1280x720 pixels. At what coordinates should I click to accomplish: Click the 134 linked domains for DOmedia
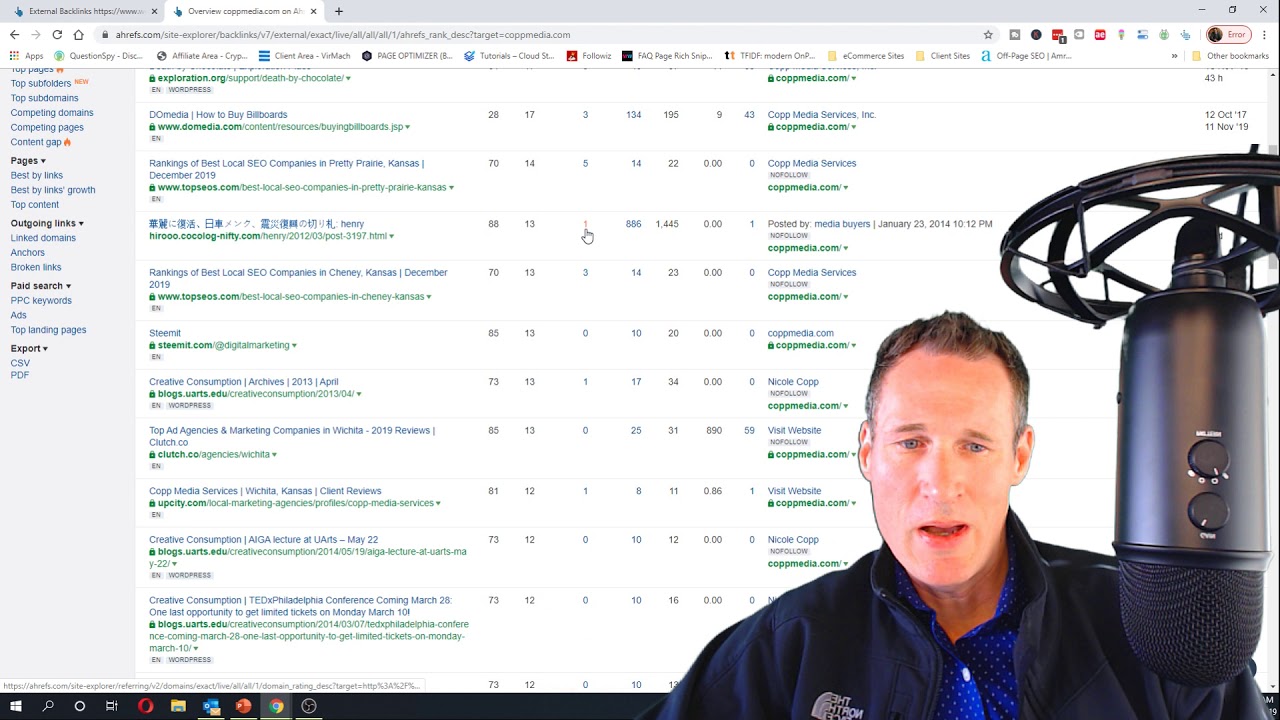click(633, 115)
